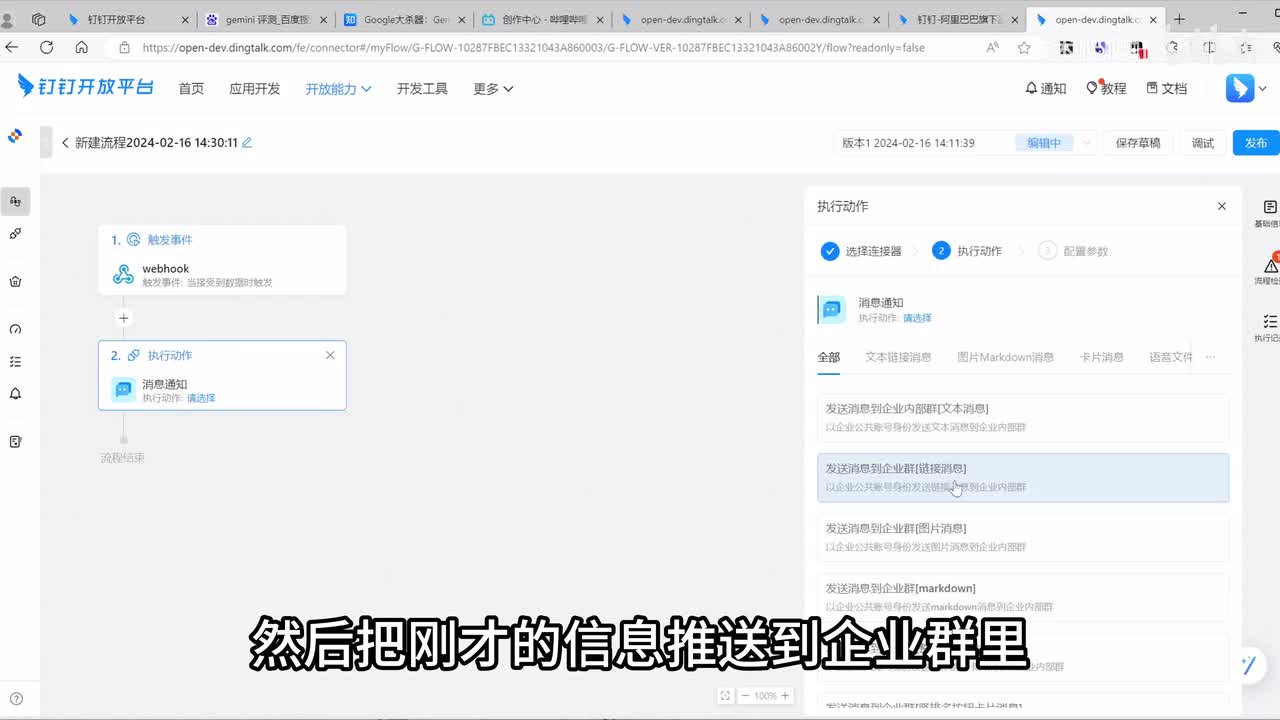Click the plus button between flow steps
Image resolution: width=1280 pixels, height=720 pixels.
click(124, 318)
